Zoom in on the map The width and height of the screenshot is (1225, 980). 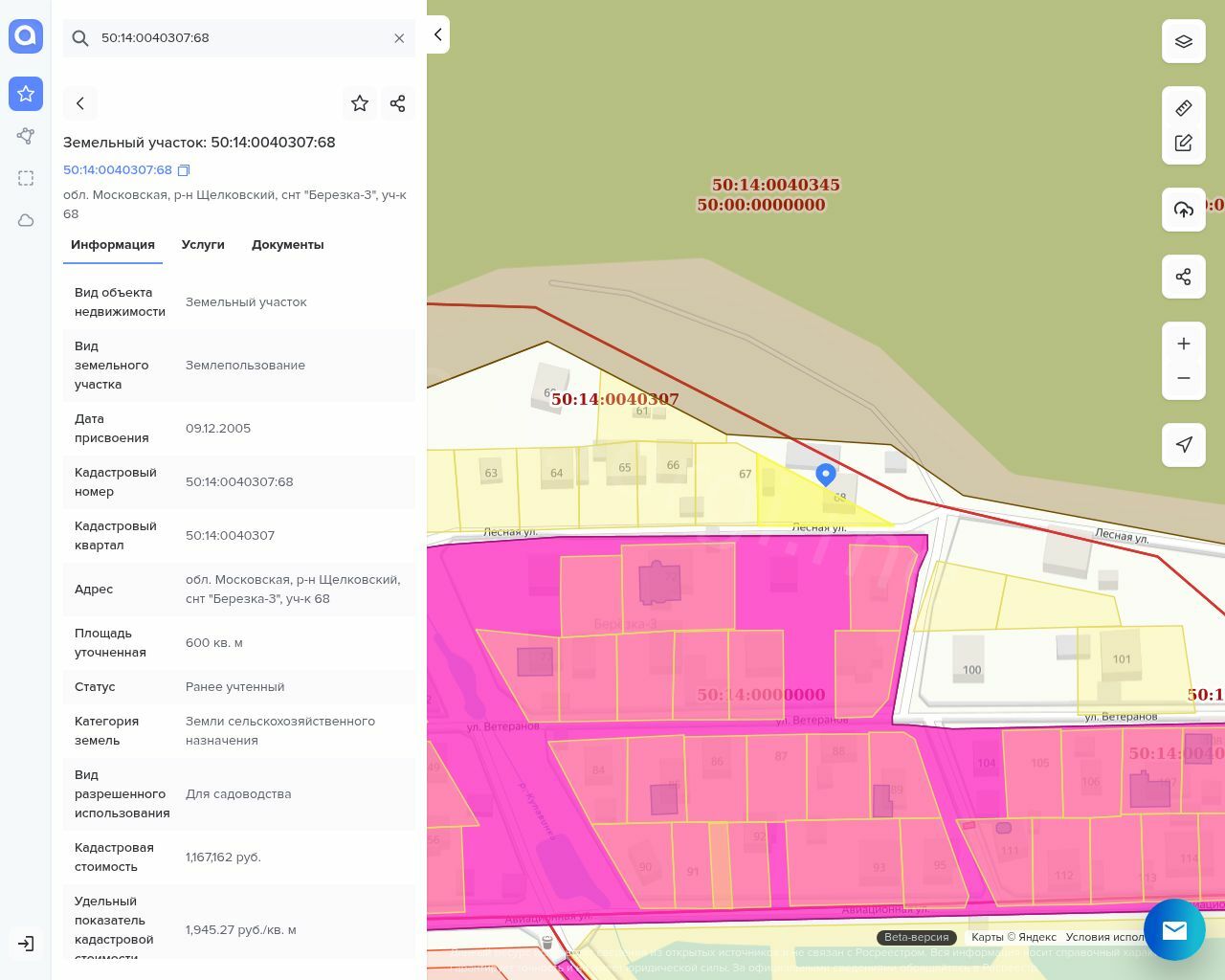point(1183,344)
